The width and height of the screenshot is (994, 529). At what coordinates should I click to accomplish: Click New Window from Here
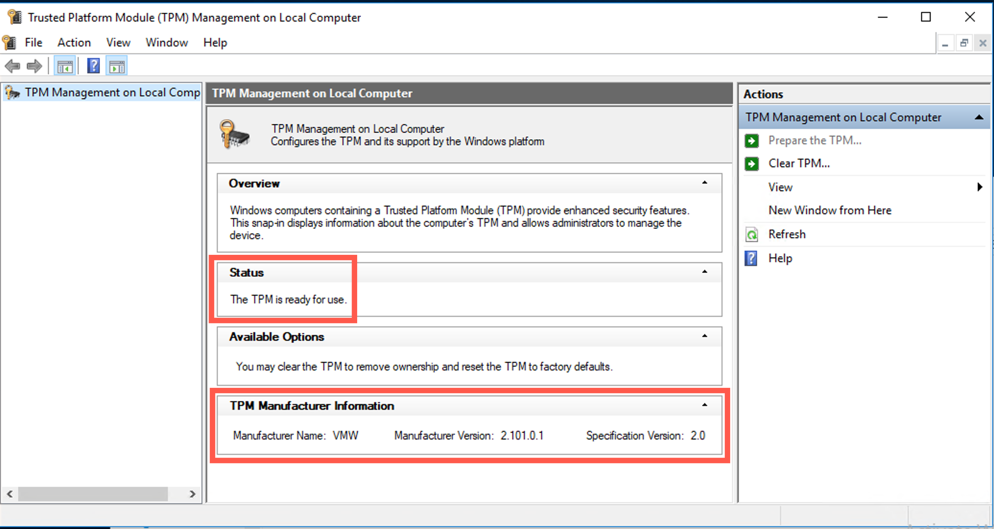pos(829,211)
